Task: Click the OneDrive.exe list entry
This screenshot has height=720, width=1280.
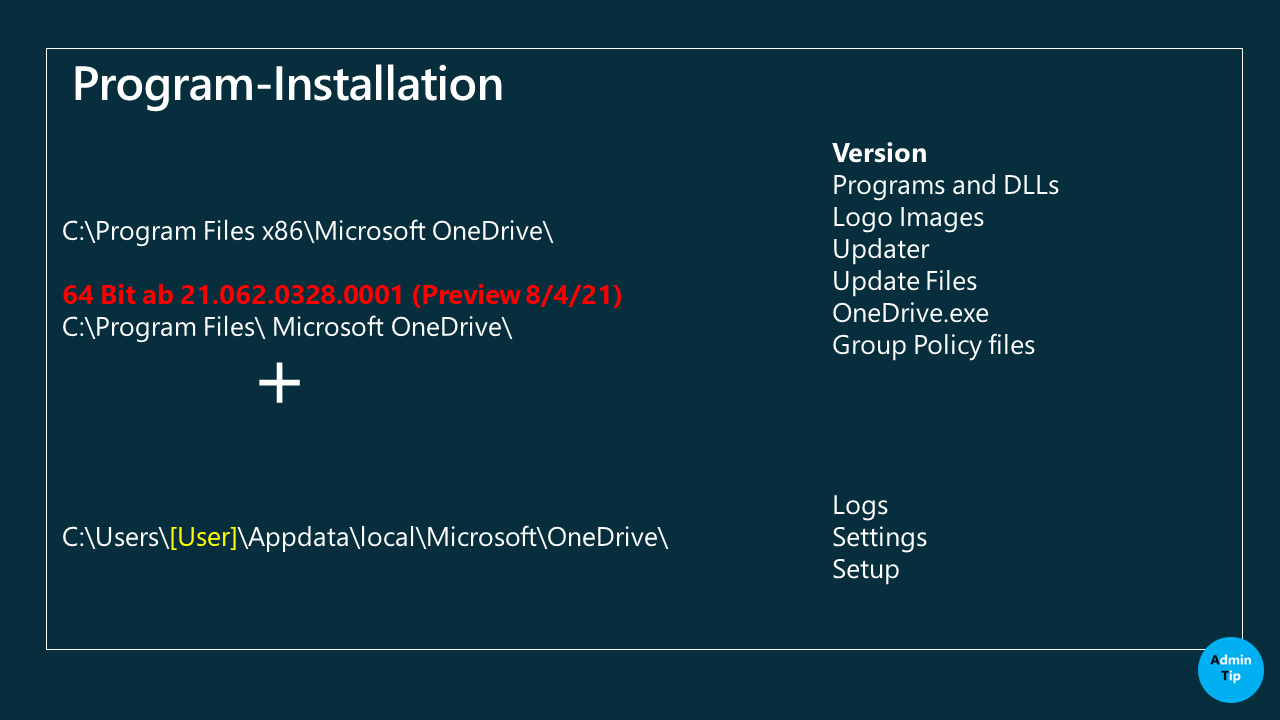Action: 910,313
